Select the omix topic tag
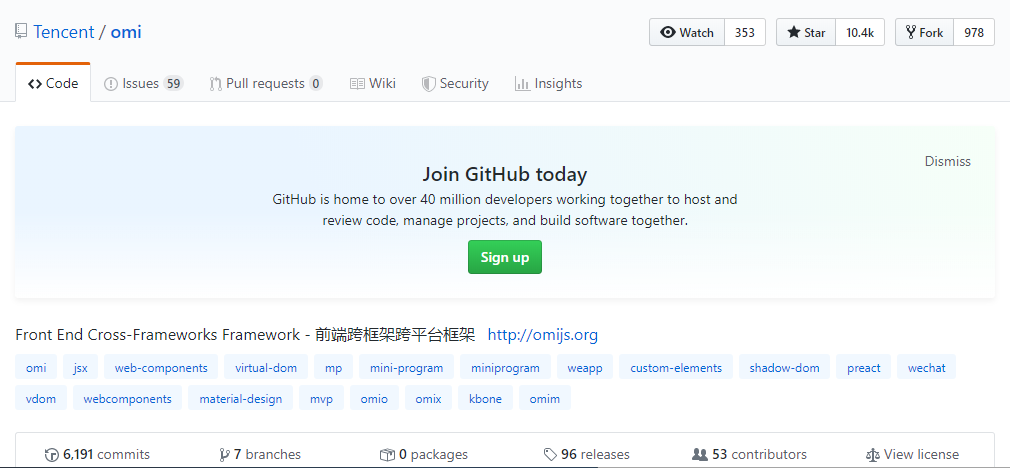The image size is (1010, 468). coord(428,398)
